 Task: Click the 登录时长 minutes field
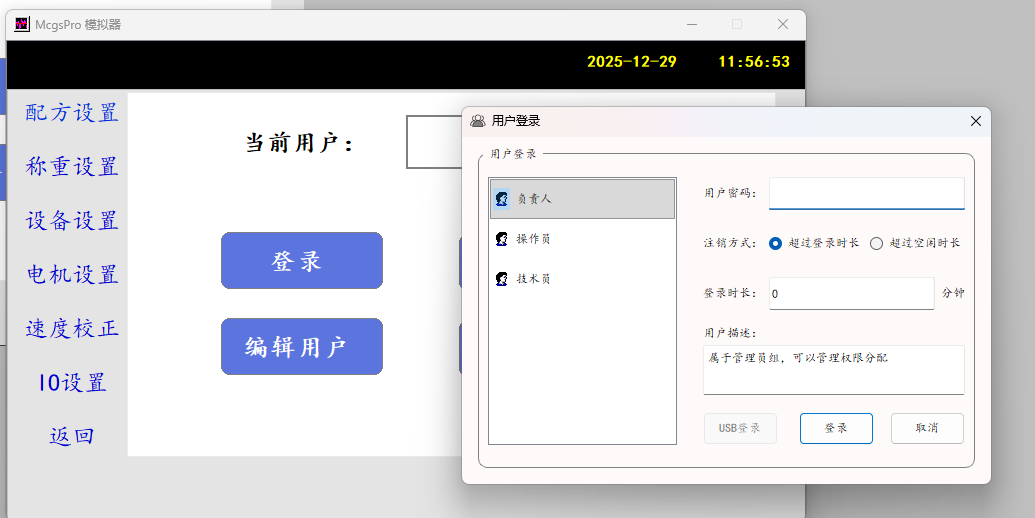point(851,294)
